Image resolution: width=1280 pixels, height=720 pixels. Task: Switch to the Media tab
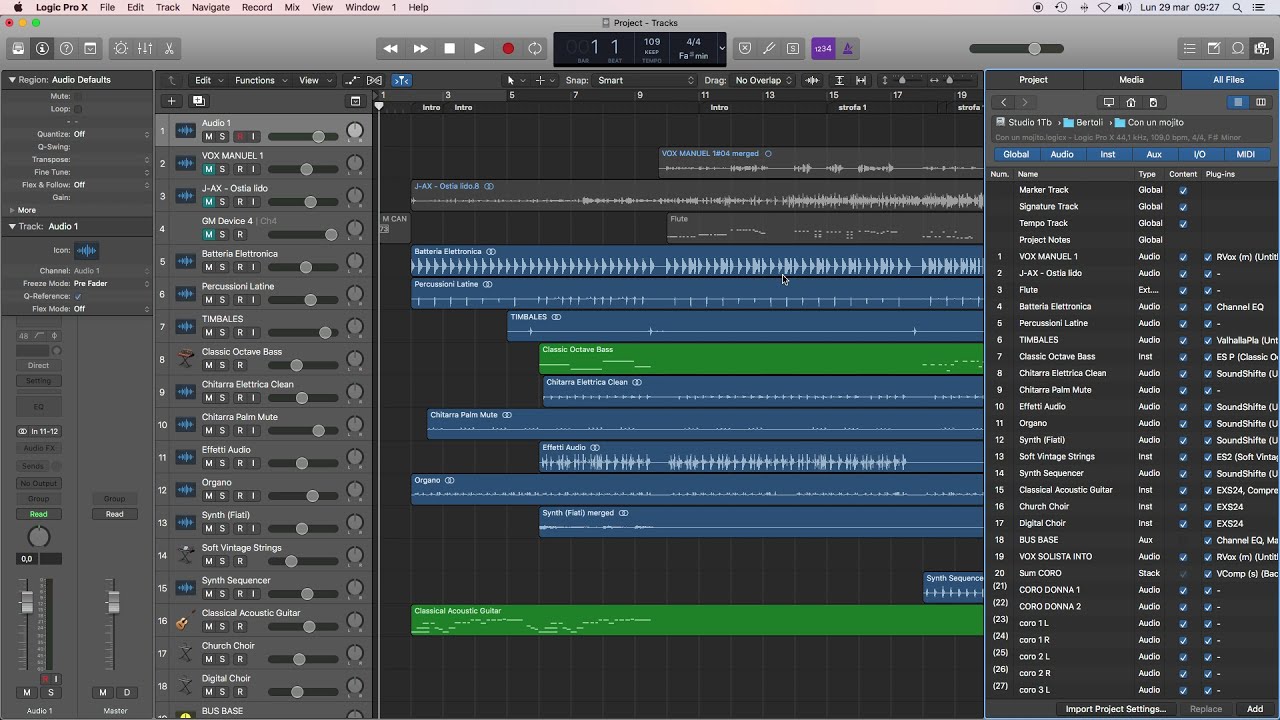[x=1131, y=80]
